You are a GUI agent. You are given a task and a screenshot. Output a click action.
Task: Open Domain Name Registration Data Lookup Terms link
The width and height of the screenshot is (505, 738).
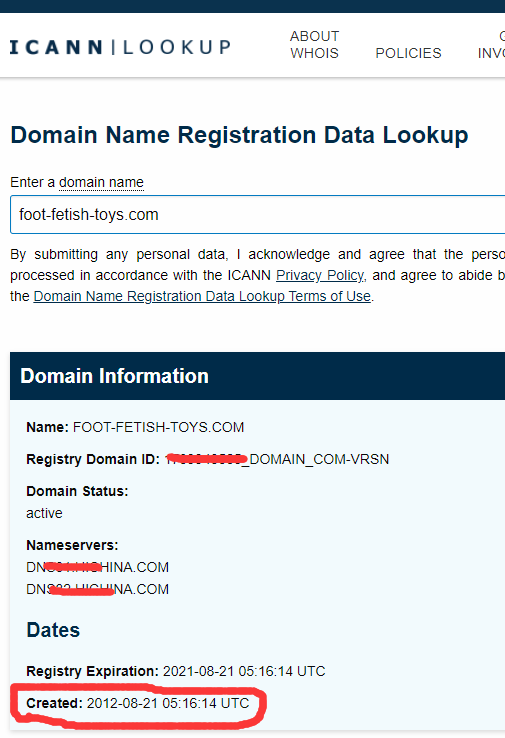pyautogui.click(x=202, y=297)
